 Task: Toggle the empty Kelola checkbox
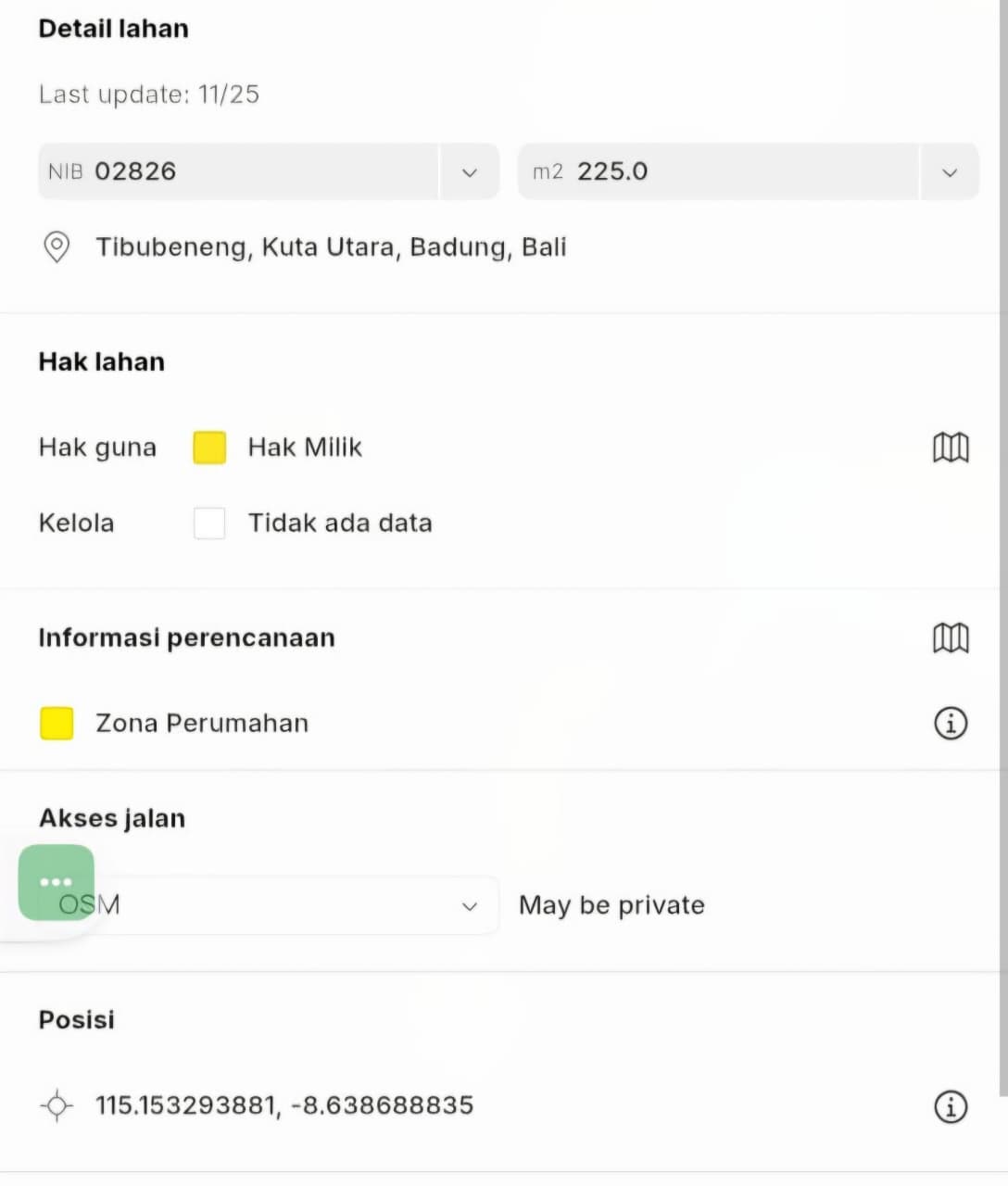[209, 524]
